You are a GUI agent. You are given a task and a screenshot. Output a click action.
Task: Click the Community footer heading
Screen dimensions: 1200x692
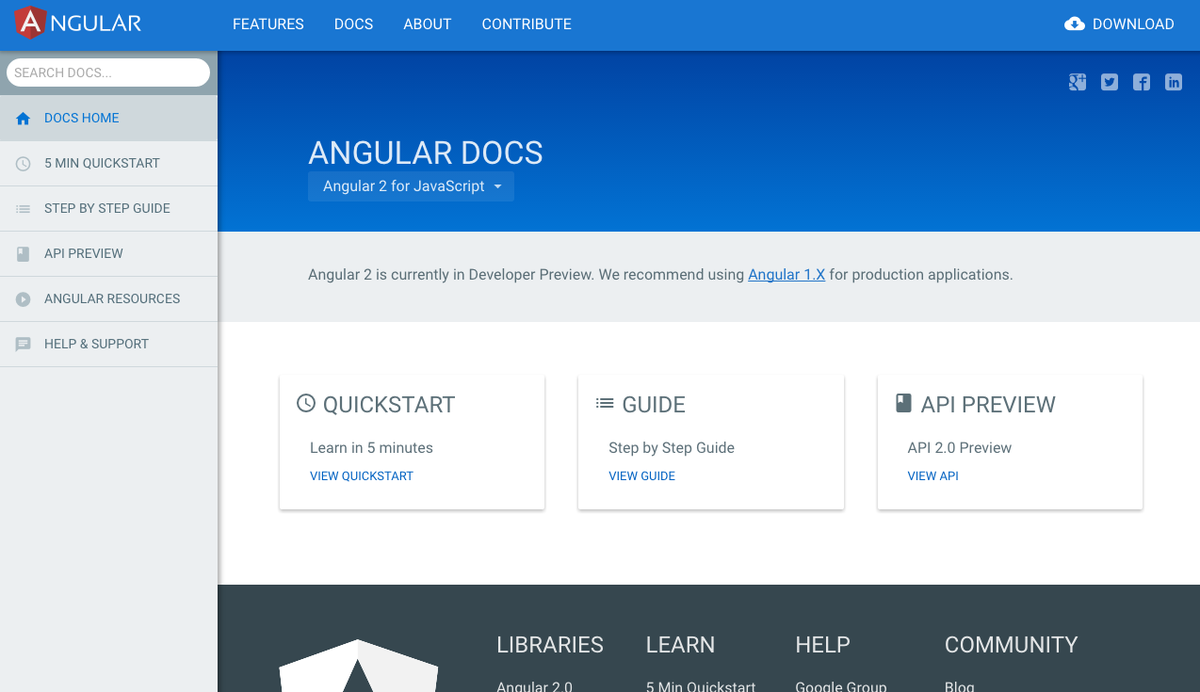click(x=1011, y=645)
